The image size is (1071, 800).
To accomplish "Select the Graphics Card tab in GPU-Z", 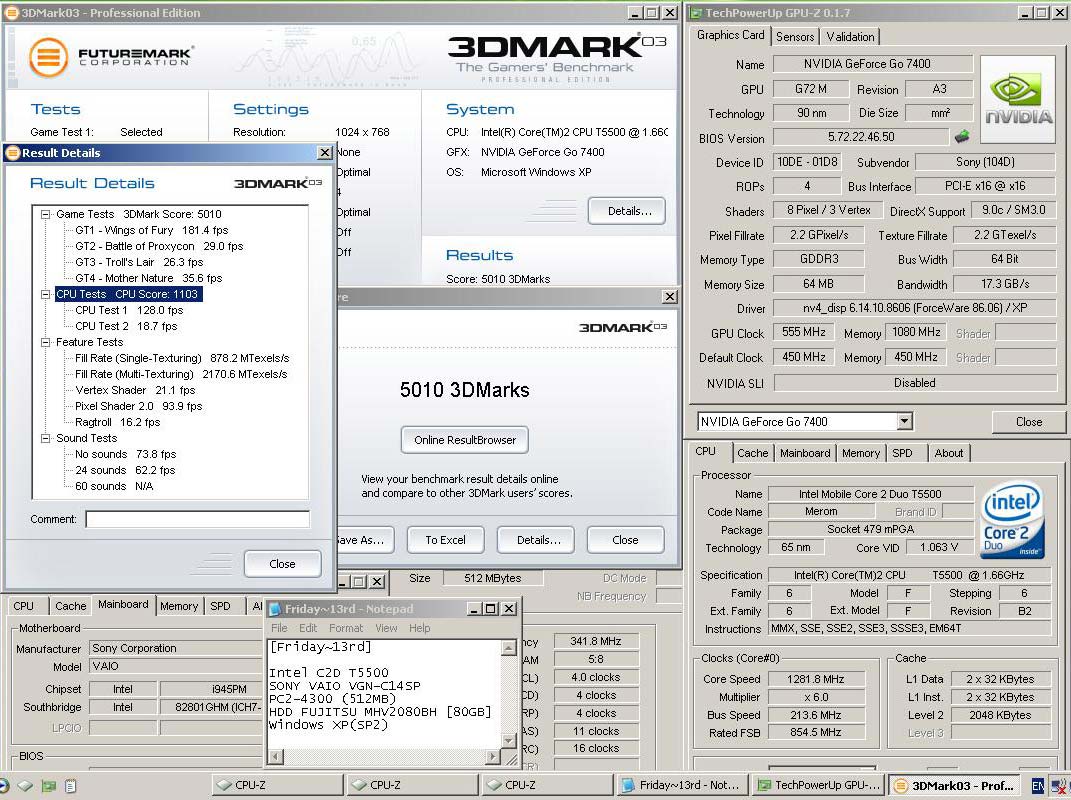I will click(x=730, y=35).
